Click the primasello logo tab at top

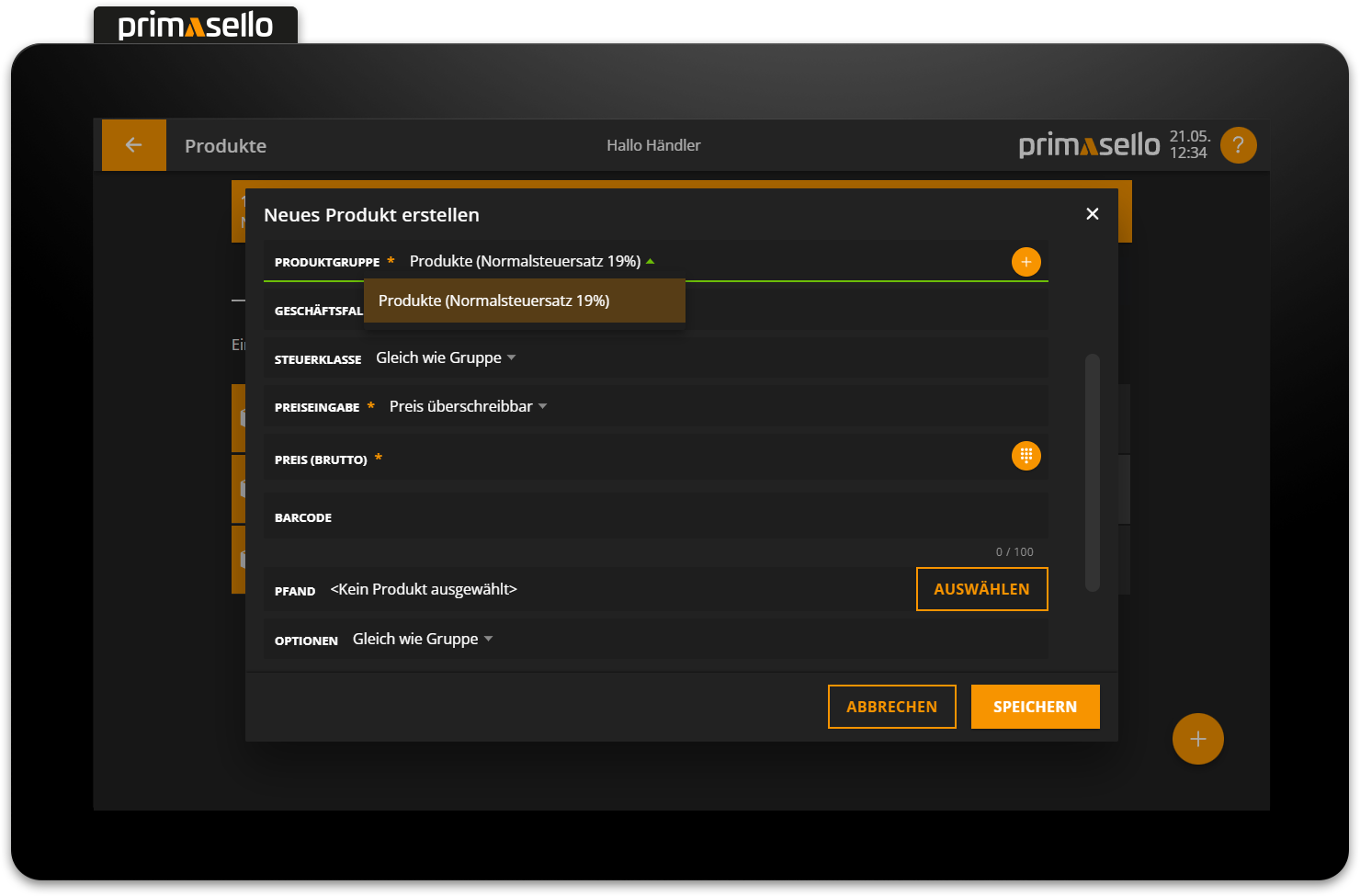pyautogui.click(x=196, y=26)
